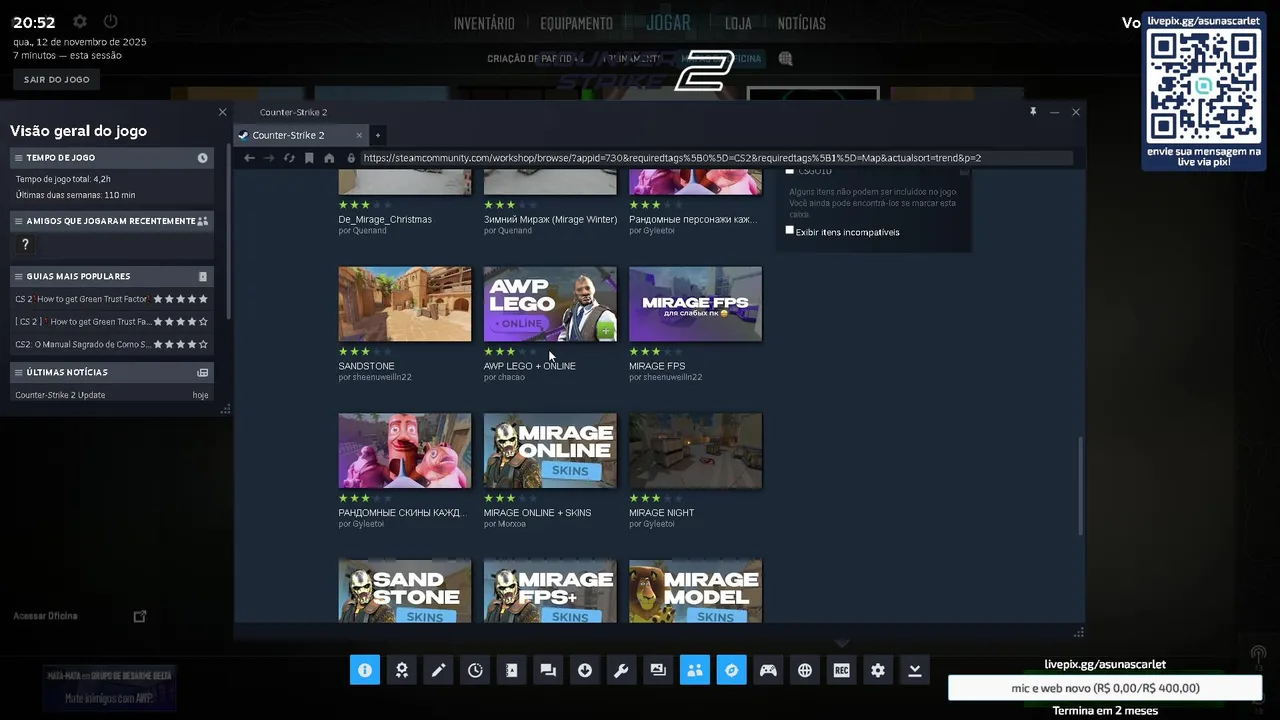Click the livepix QR code overlay
Viewport: 1280px width, 720px height.
[1203, 86]
